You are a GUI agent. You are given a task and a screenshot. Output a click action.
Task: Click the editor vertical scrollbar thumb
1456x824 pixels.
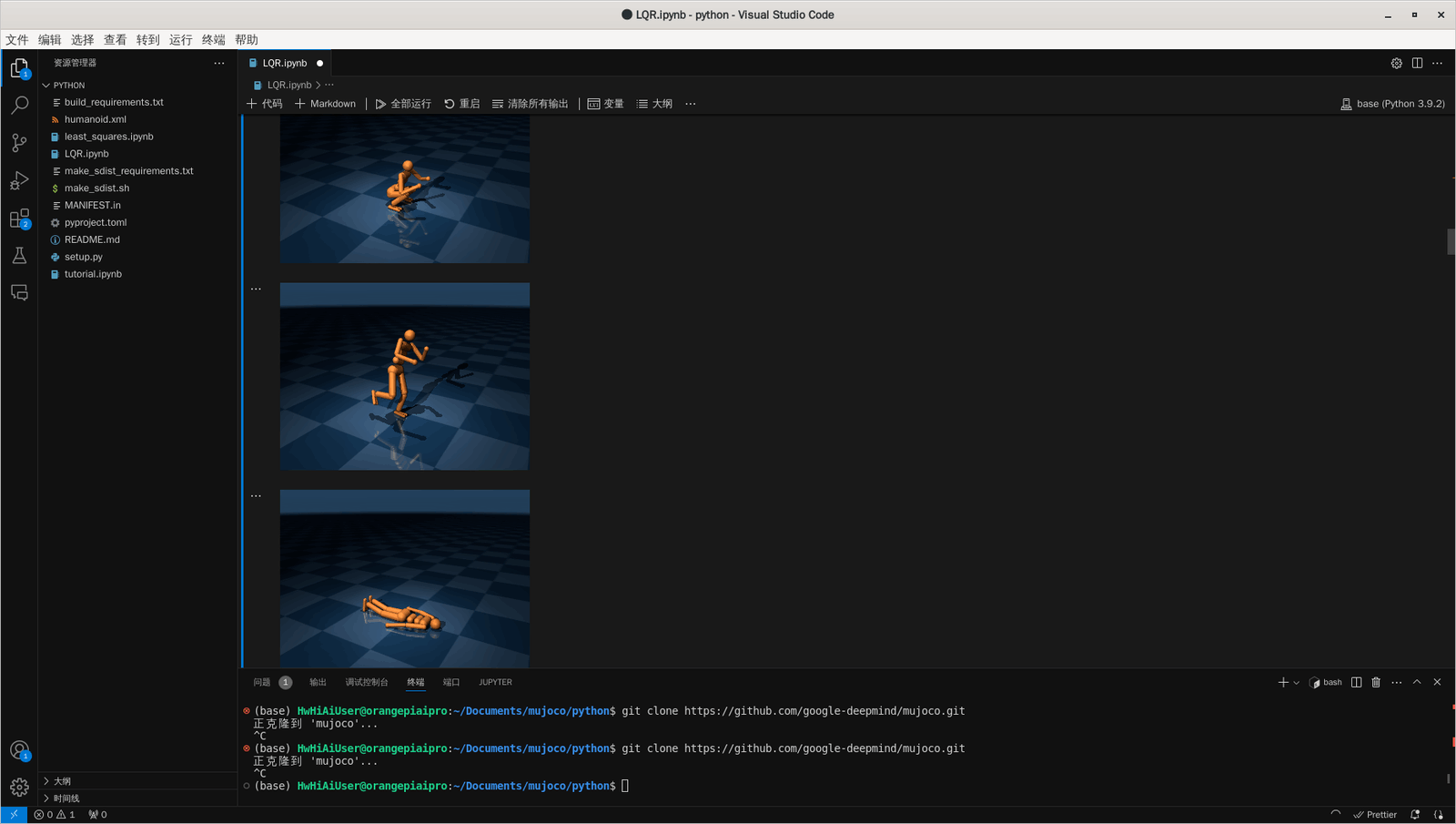pos(1451,241)
